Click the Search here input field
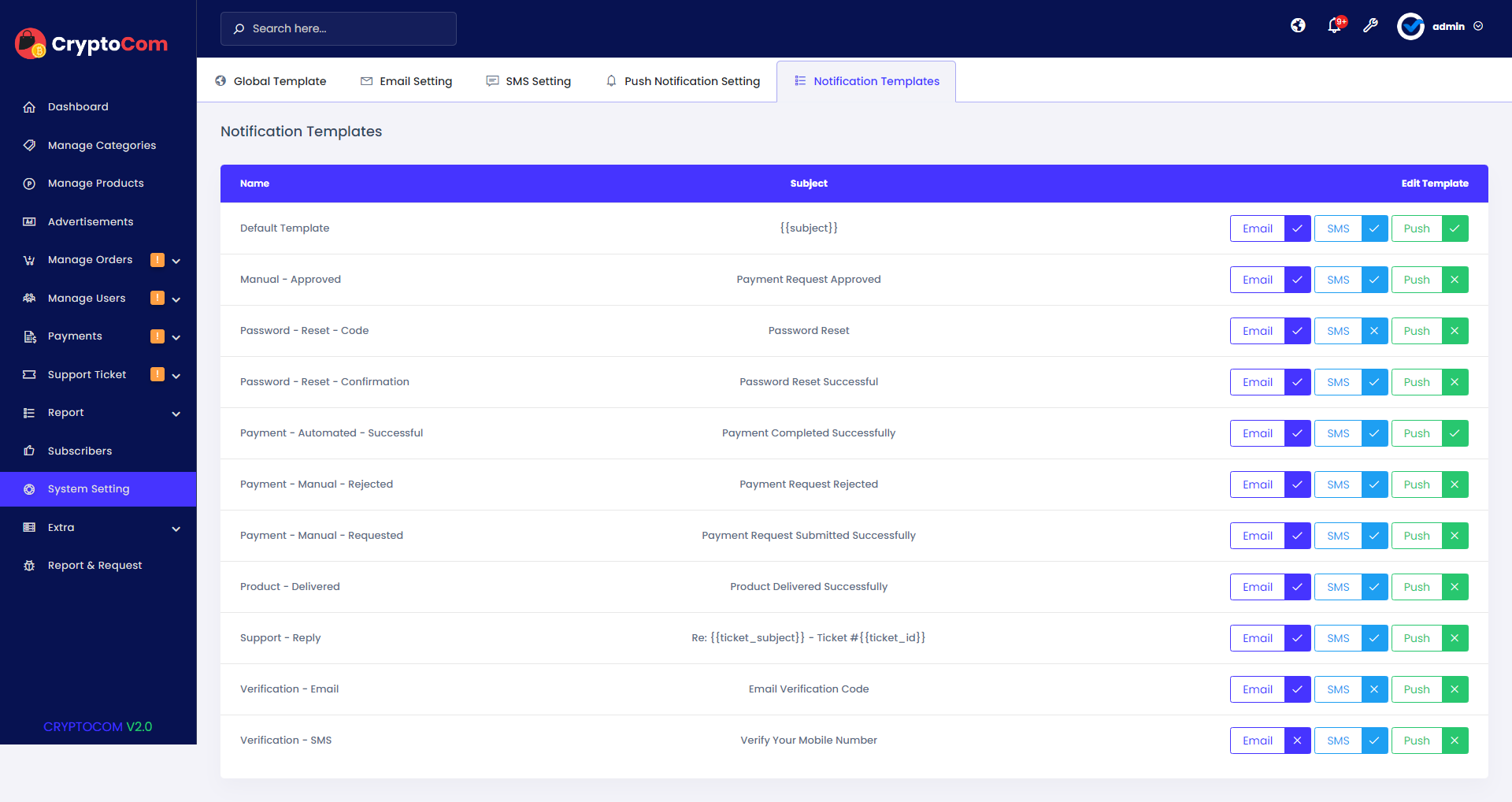 339,28
